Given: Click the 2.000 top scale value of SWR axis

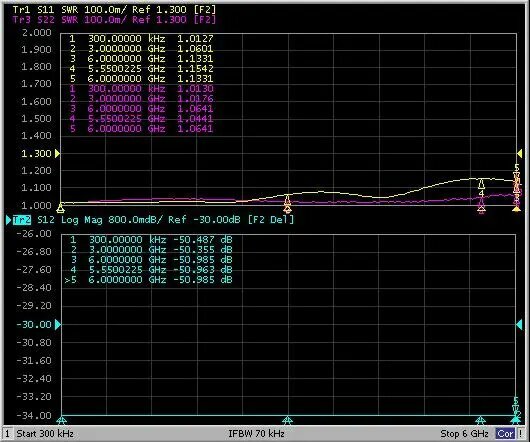Looking at the screenshot, I should tap(37, 33).
